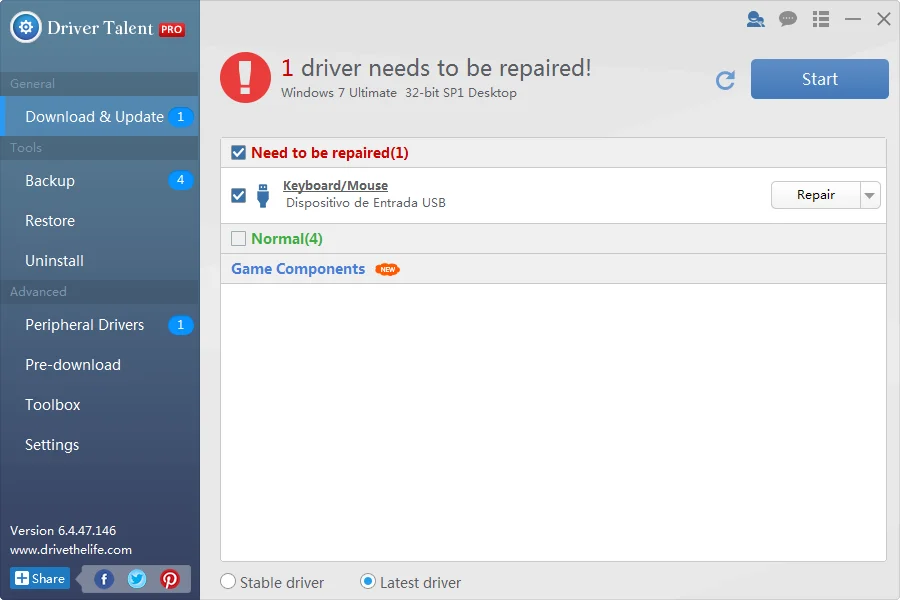Click the blue Share button
Image resolution: width=900 pixels, height=600 pixels.
pos(39,578)
